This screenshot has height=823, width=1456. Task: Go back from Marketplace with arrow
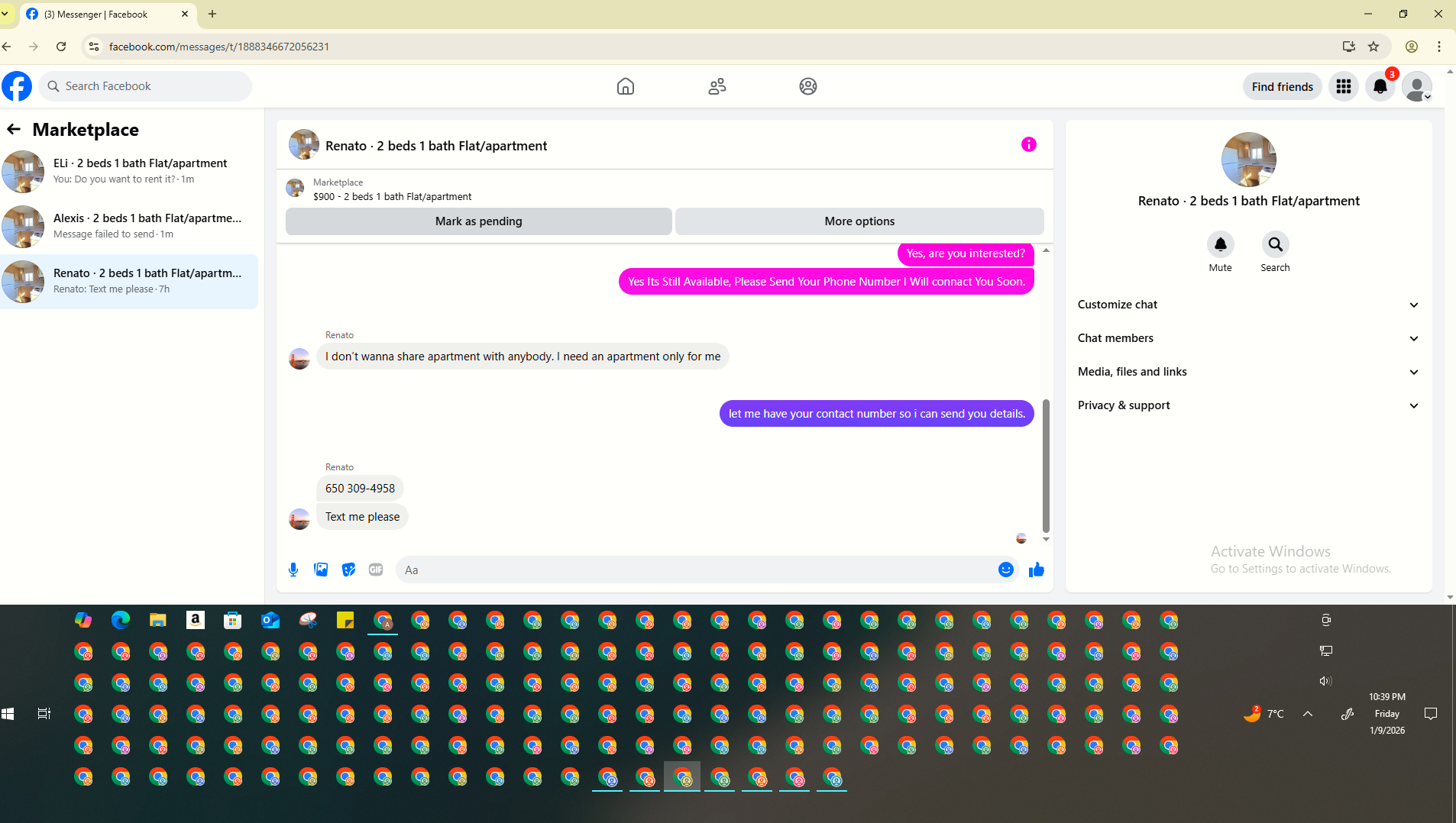14,129
